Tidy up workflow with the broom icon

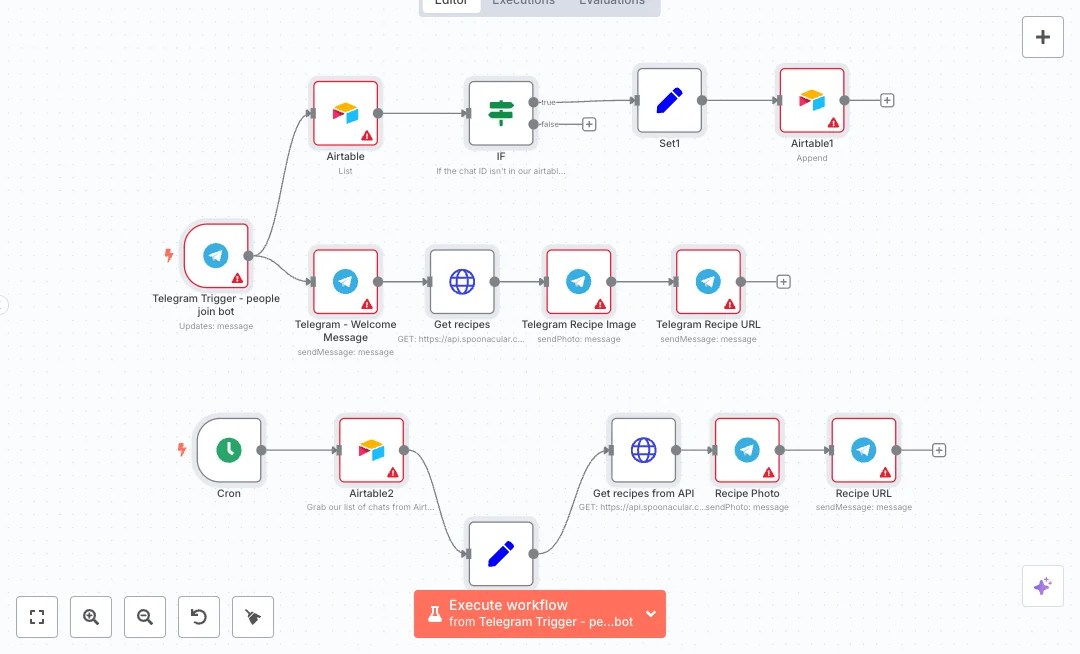tap(253, 617)
